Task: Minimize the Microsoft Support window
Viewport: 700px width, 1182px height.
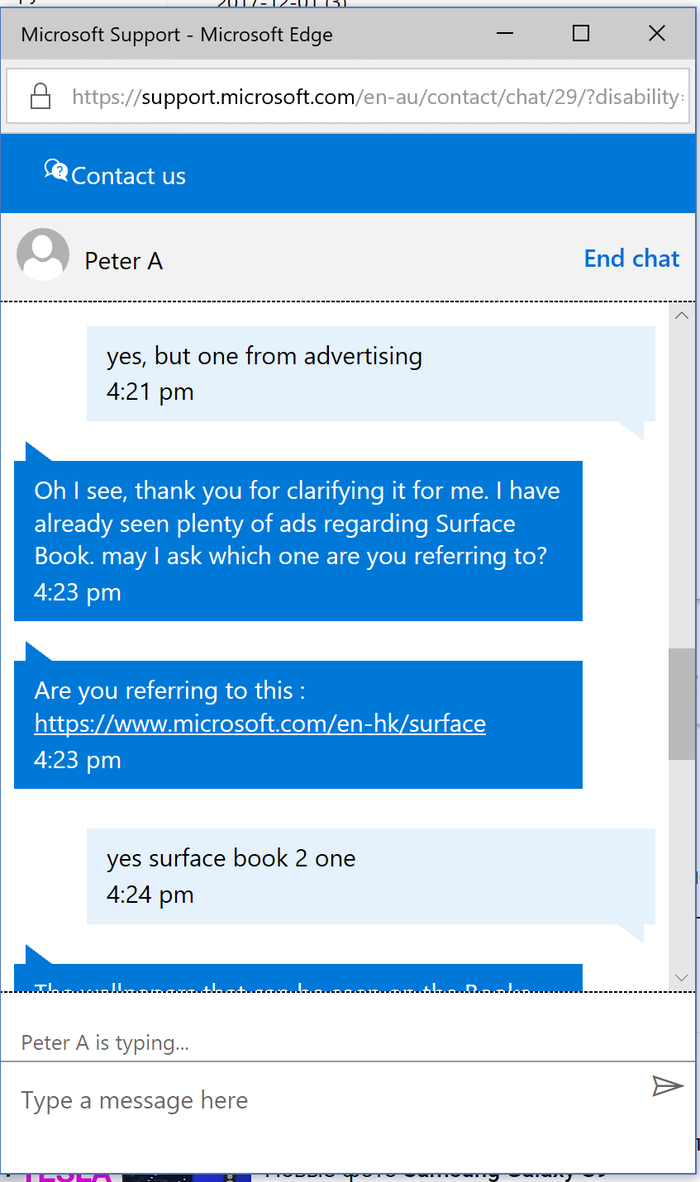Action: pos(504,34)
